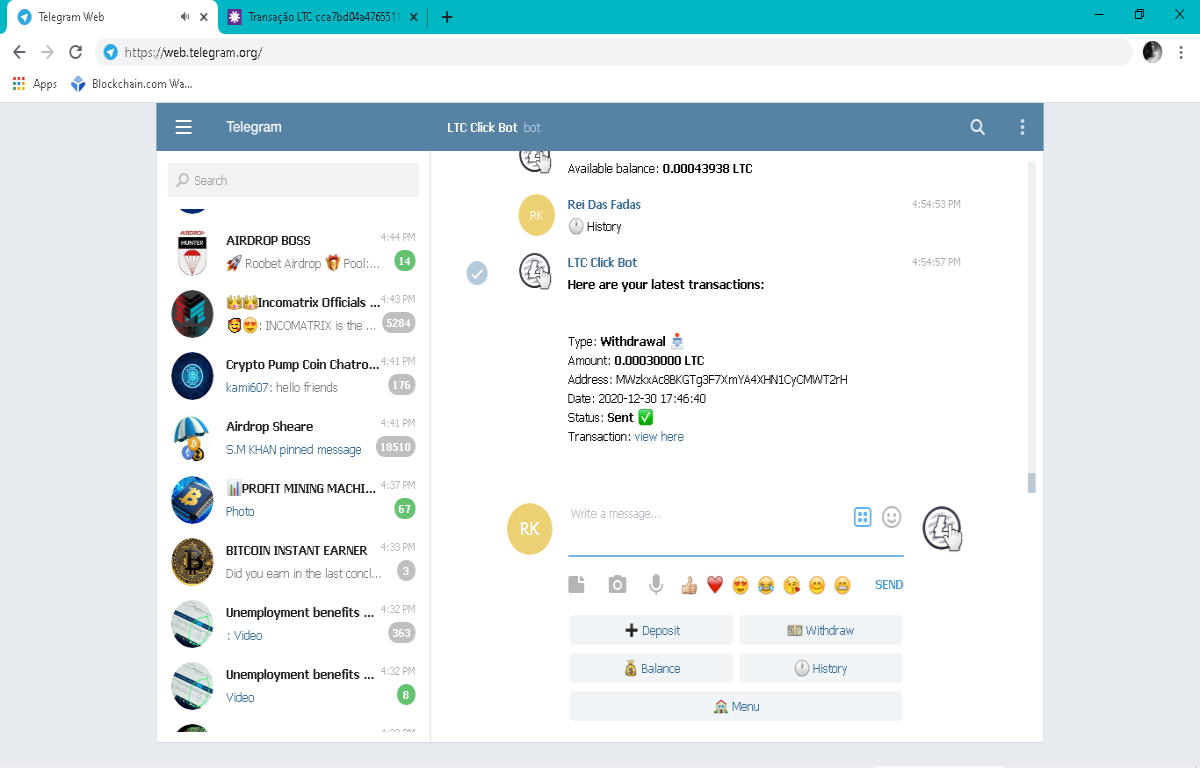Click the bot keyboard toggle icon
This screenshot has width=1200, height=768.
[x=863, y=517]
